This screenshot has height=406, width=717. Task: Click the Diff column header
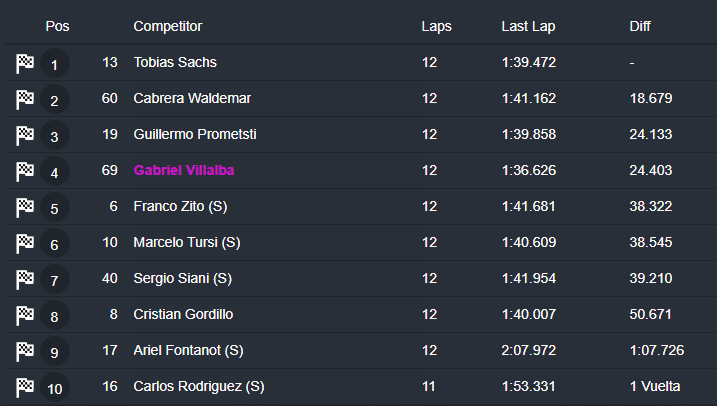(640, 26)
